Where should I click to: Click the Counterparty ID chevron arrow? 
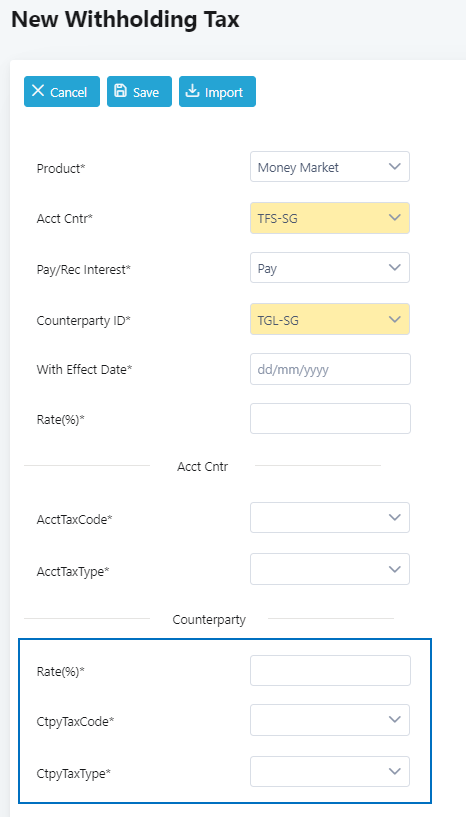coord(395,319)
